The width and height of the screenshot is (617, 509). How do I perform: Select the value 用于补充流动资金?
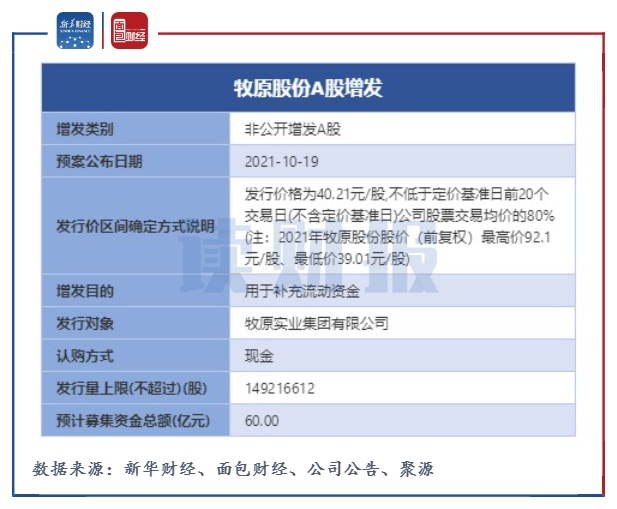click(302, 291)
